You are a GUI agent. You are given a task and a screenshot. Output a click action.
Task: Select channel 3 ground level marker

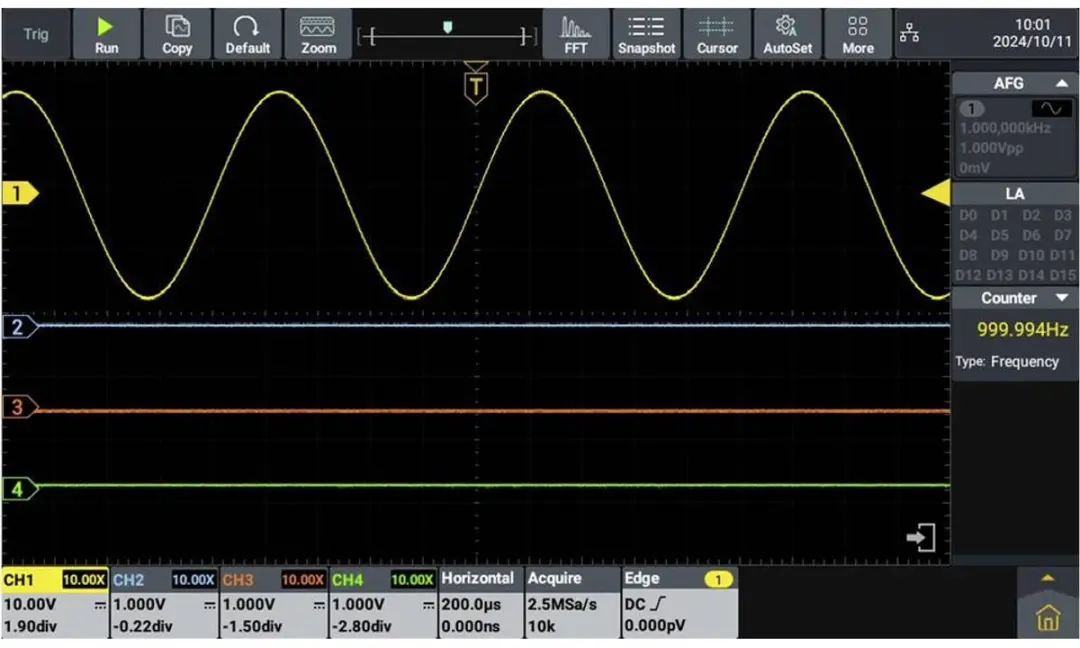click(x=19, y=407)
